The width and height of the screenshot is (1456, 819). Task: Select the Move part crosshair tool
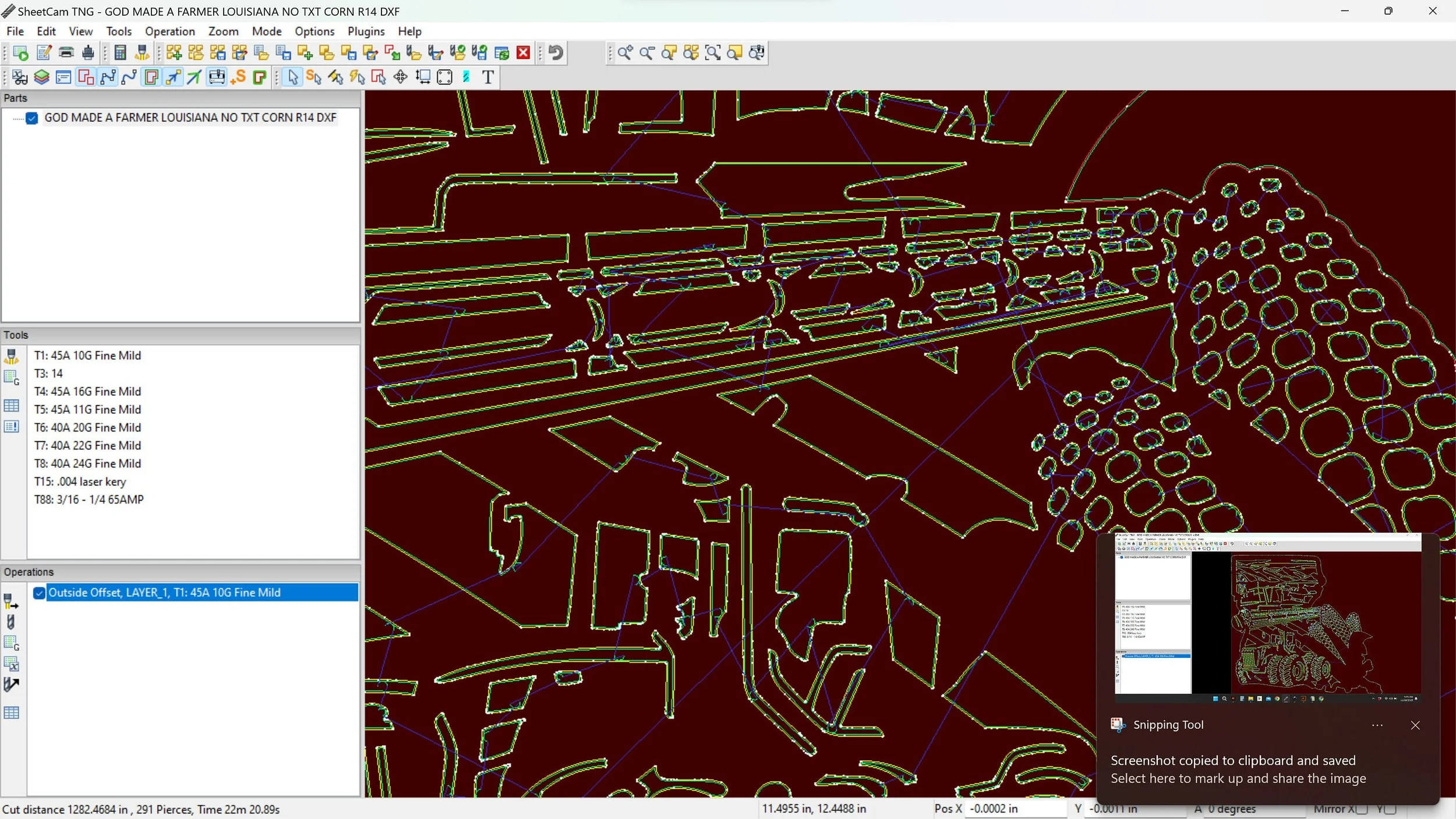(x=401, y=77)
